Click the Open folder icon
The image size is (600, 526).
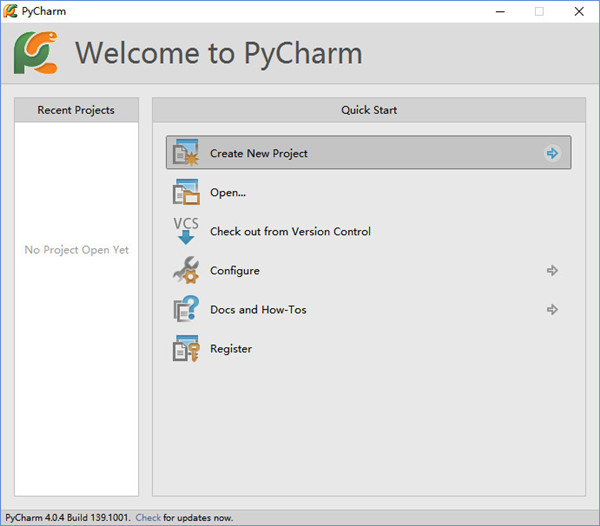pos(186,192)
